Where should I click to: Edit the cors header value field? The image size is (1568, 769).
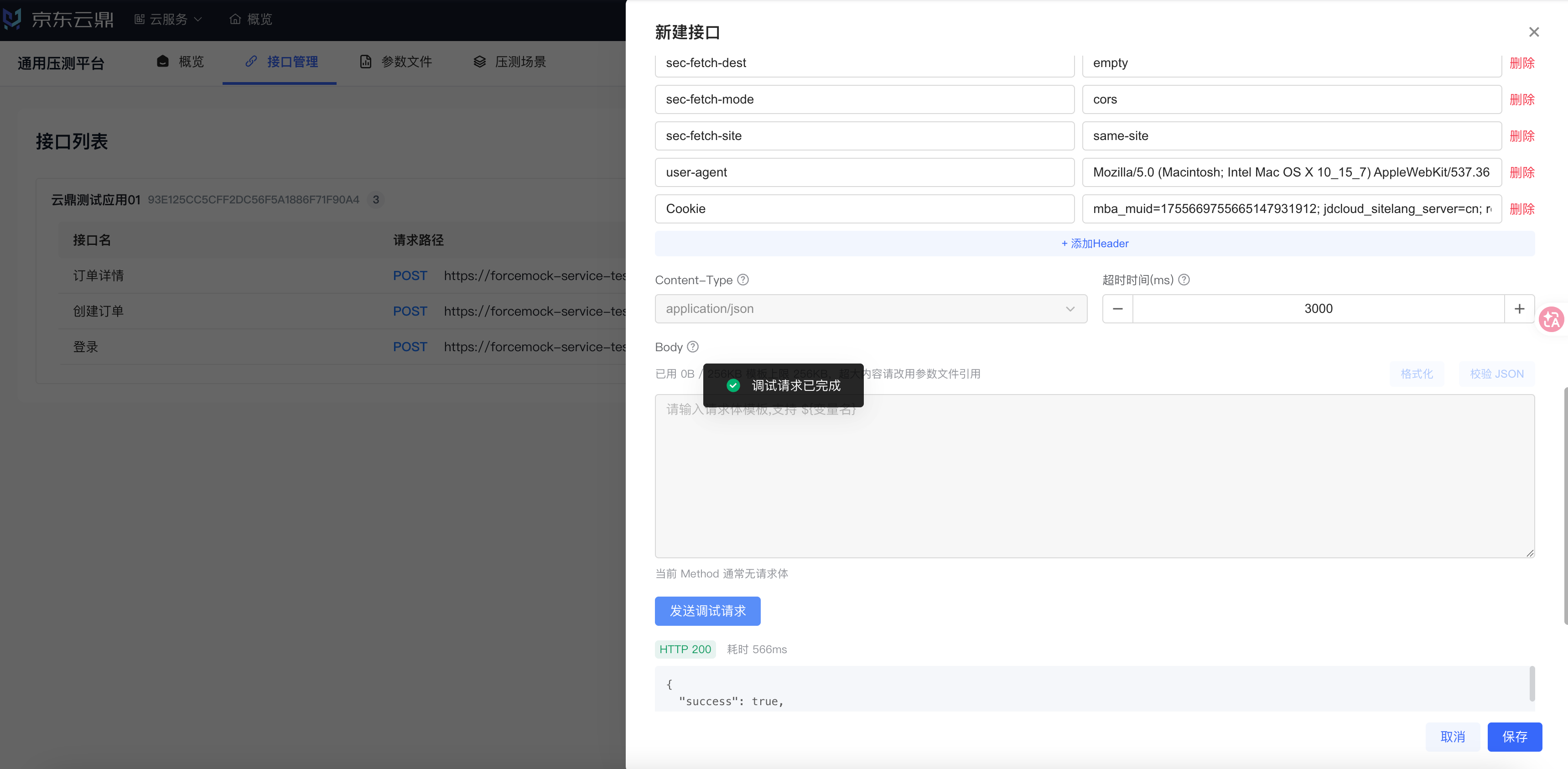[1292, 99]
